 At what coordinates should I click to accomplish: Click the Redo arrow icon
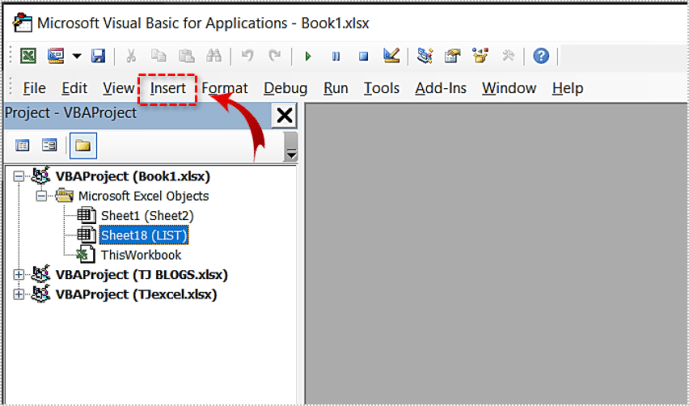pos(275,56)
